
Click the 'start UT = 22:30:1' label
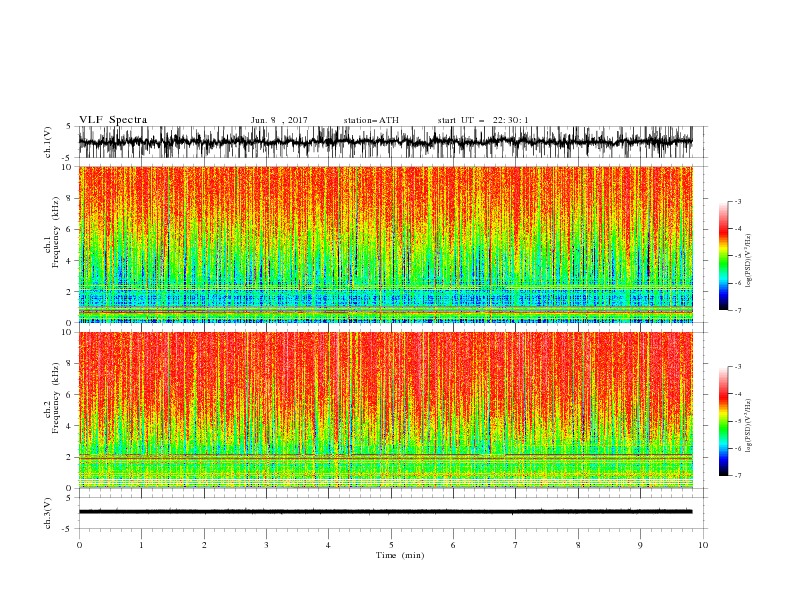(483, 120)
